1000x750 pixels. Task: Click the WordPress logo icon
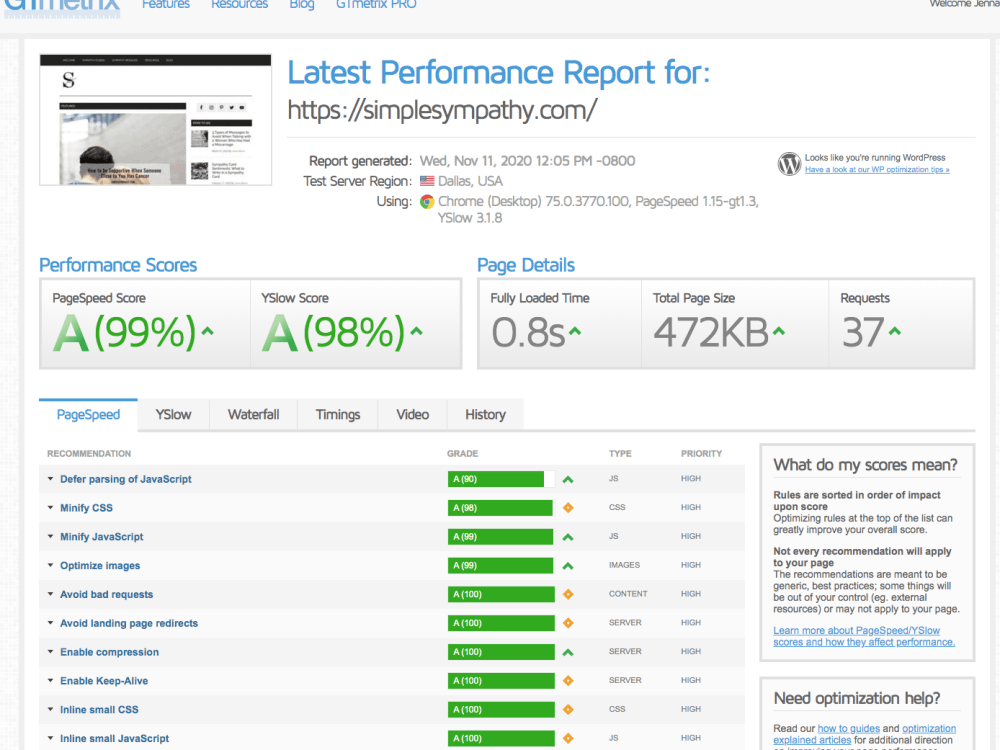pyautogui.click(x=789, y=164)
